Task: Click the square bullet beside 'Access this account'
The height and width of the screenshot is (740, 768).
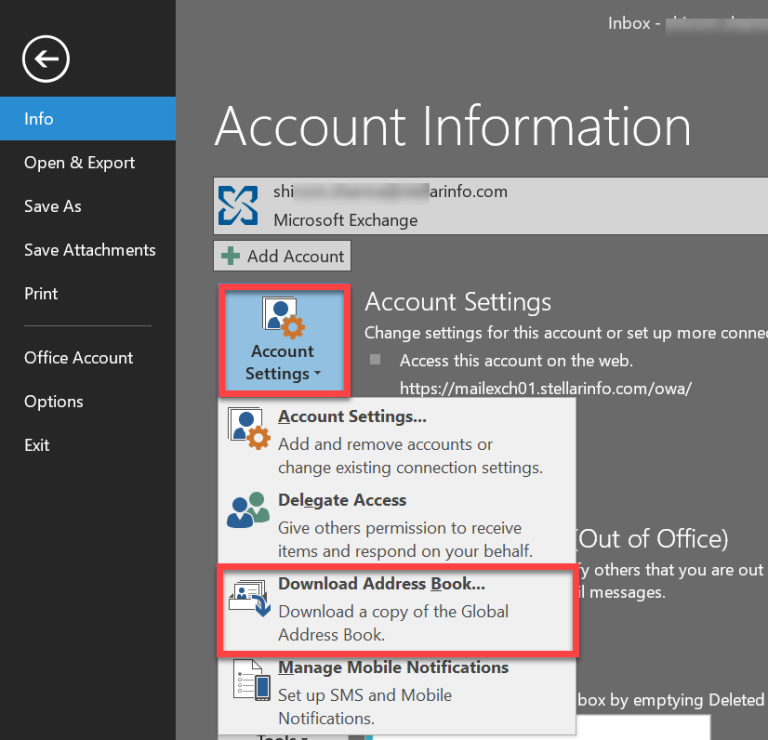Action: [x=375, y=360]
